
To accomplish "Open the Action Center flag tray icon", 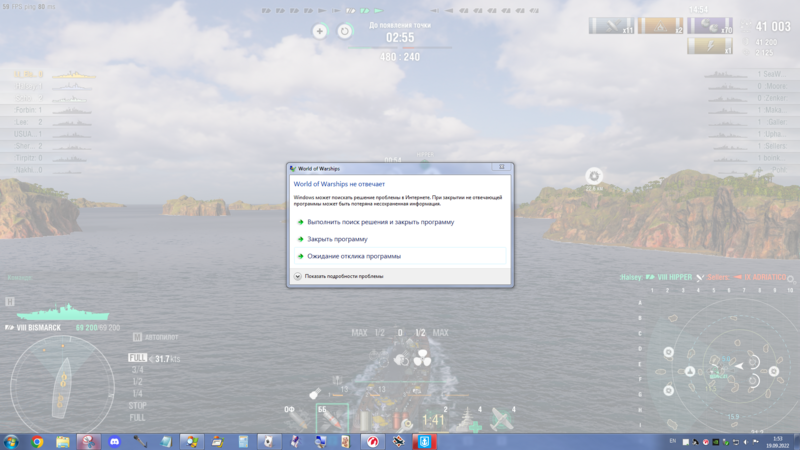I will point(756,442).
